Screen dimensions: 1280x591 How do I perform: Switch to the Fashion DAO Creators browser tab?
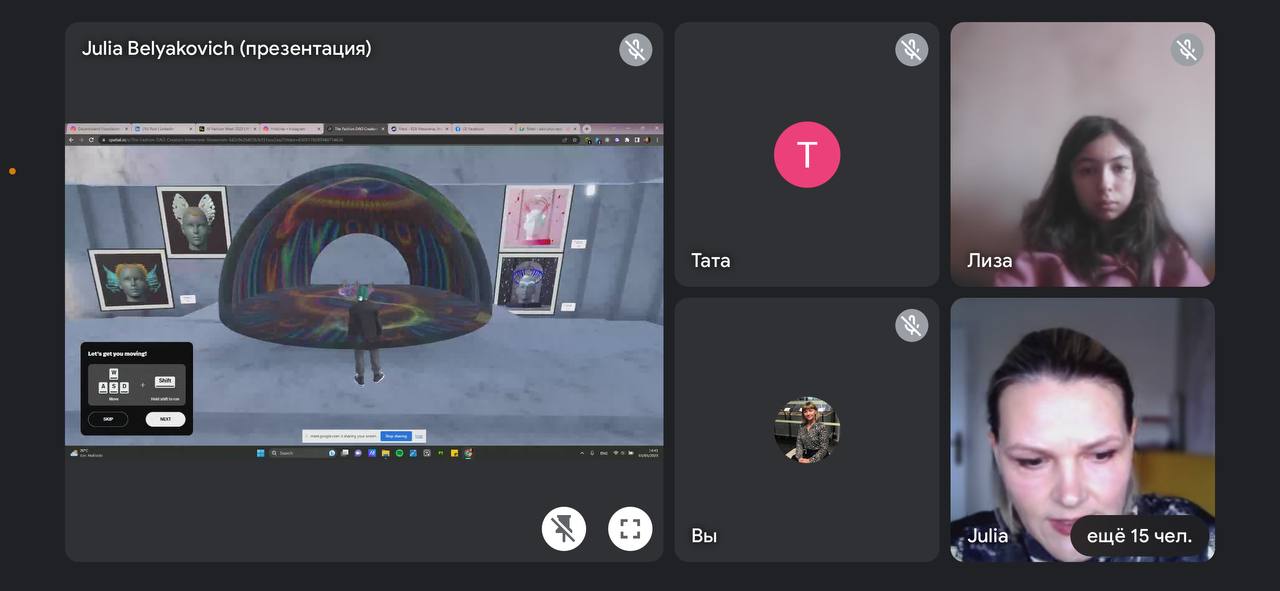[x=355, y=129]
